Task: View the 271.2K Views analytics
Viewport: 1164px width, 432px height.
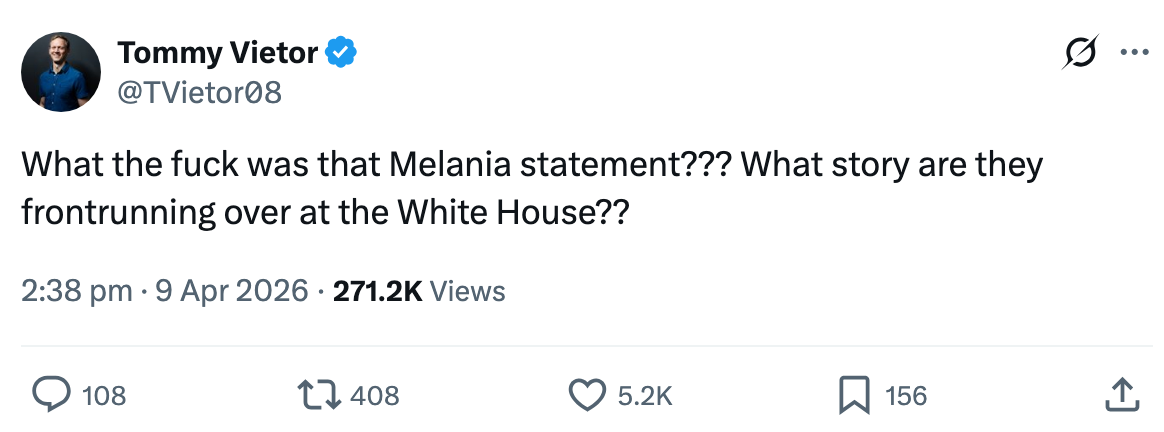Action: click(x=379, y=291)
